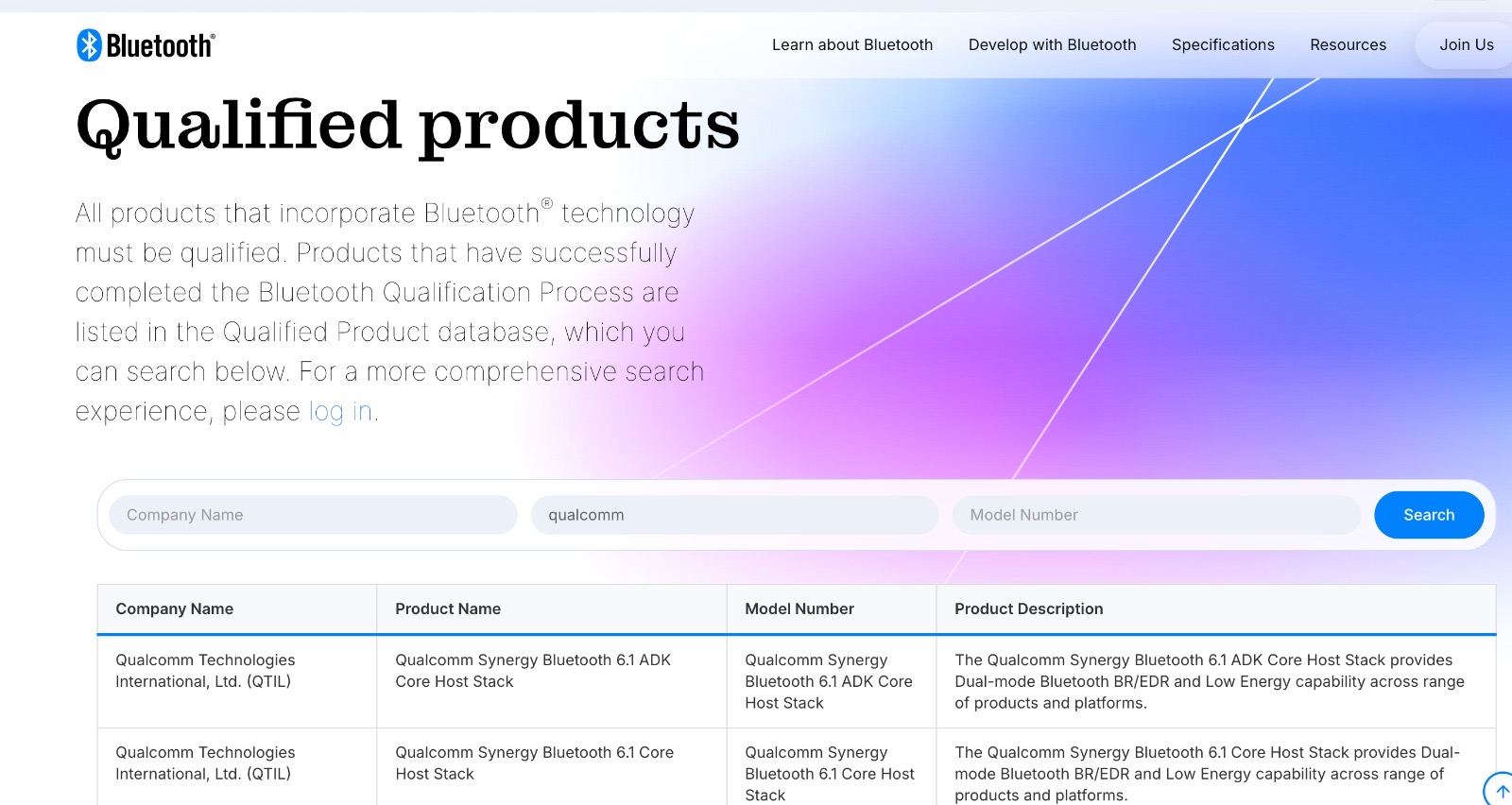This screenshot has width=1512, height=805.
Task: Click the ADK Core Host Stack description text
Action: click(x=1209, y=681)
